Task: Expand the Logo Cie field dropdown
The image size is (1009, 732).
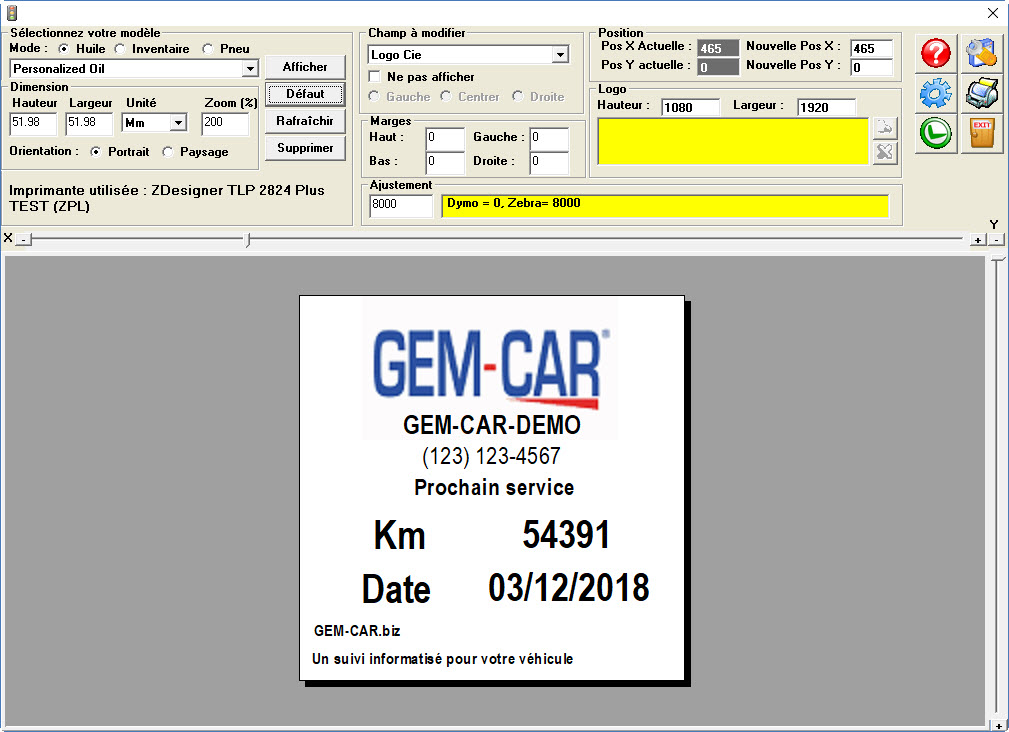Action: [560, 55]
